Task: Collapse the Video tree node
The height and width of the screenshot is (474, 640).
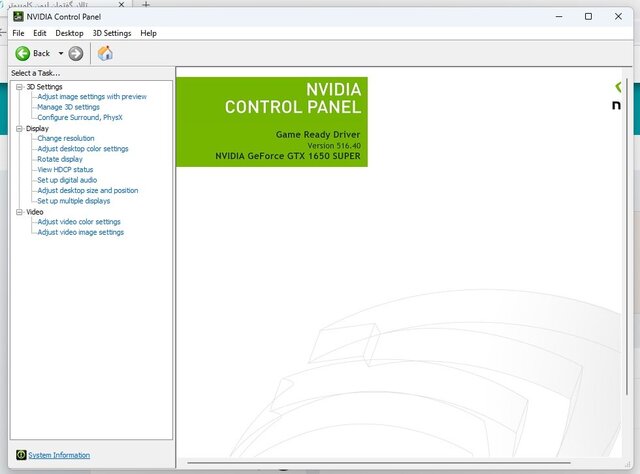Action: (x=19, y=212)
